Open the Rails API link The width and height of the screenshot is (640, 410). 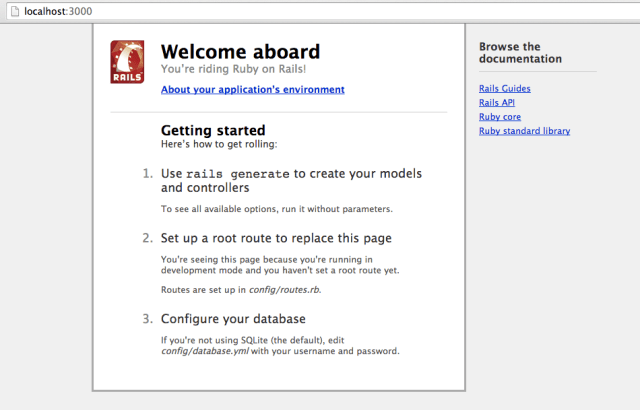(497, 102)
